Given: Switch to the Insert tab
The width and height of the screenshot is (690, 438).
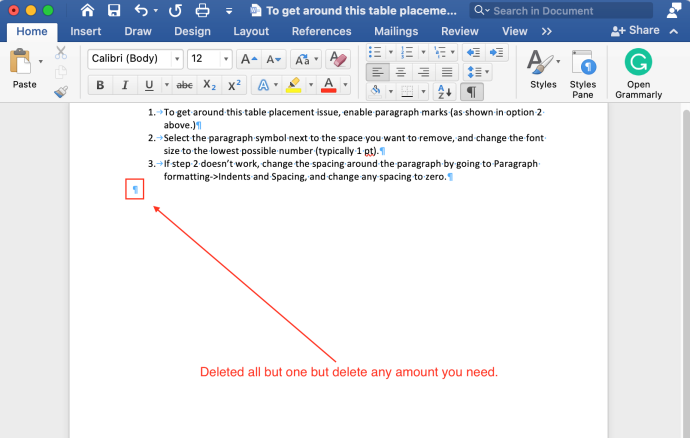Looking at the screenshot, I should pos(85,31).
